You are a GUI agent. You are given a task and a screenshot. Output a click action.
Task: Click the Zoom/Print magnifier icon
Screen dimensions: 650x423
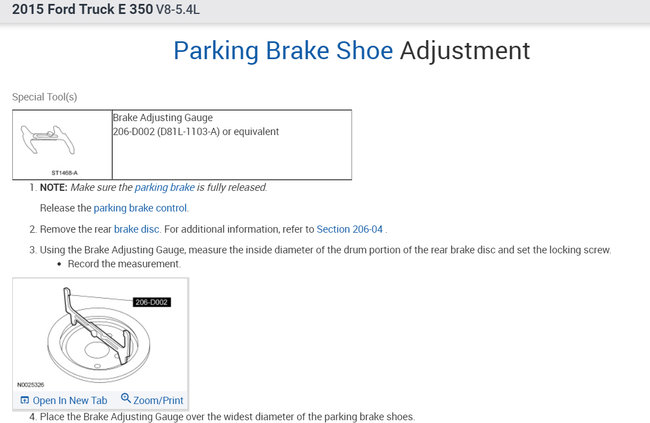(126, 399)
